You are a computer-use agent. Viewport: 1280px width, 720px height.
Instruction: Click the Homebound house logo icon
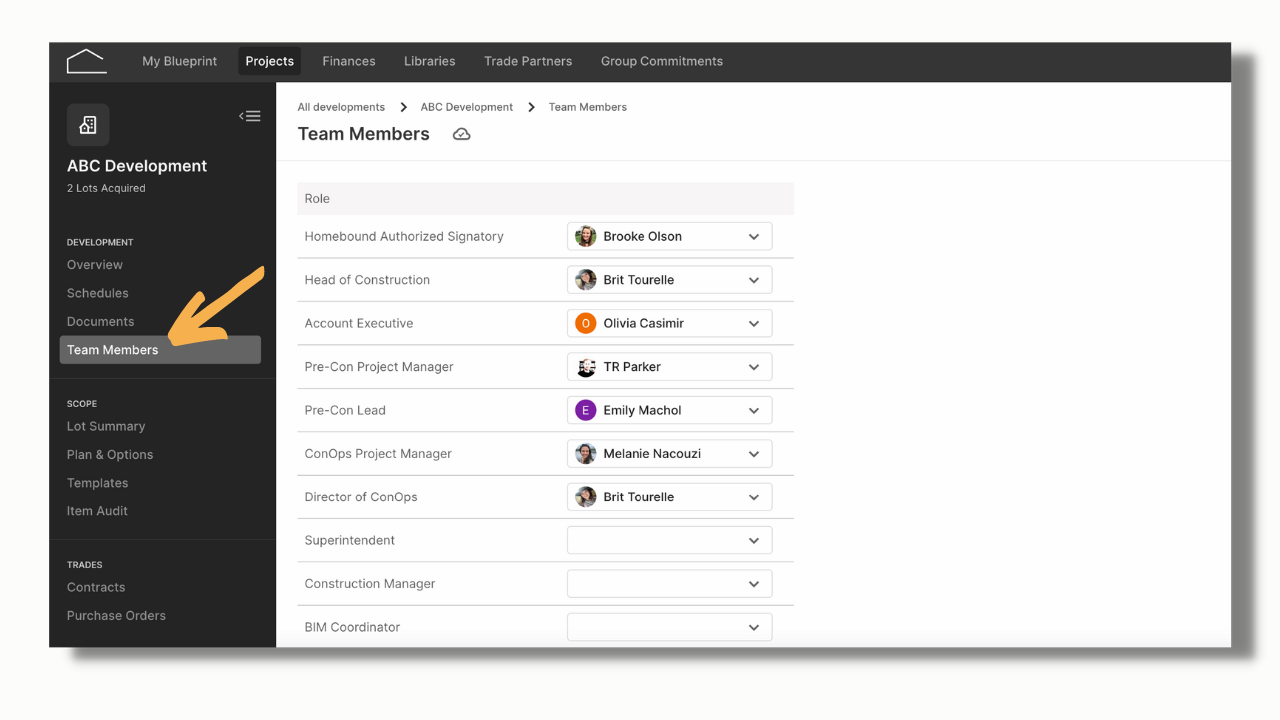pyautogui.click(x=86, y=61)
